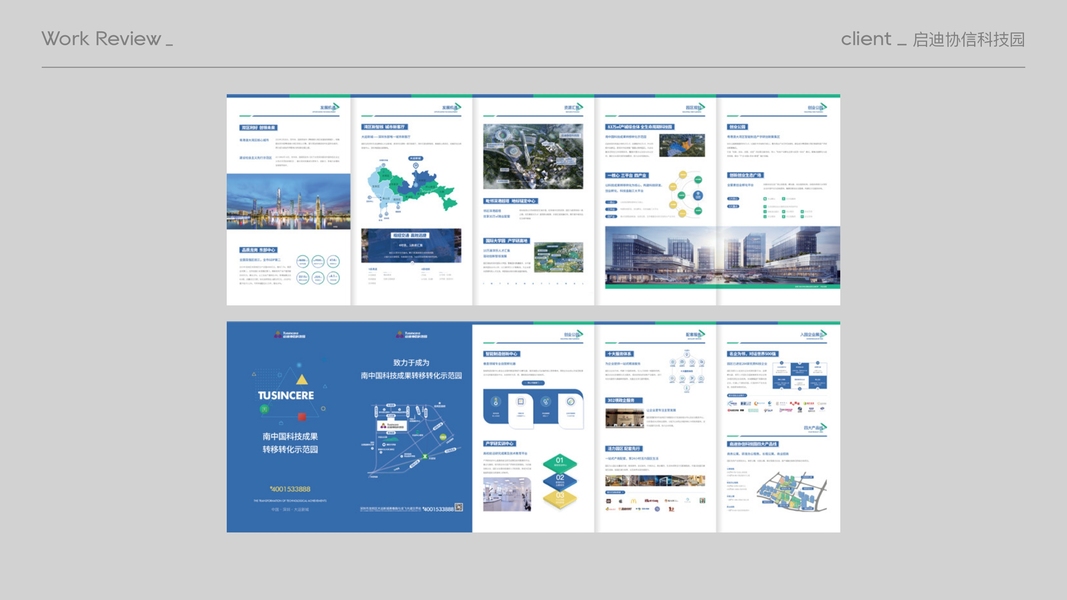Click "TUSINCERE" wordmark text on cover
The width and height of the screenshot is (1067, 600).
coord(286,395)
